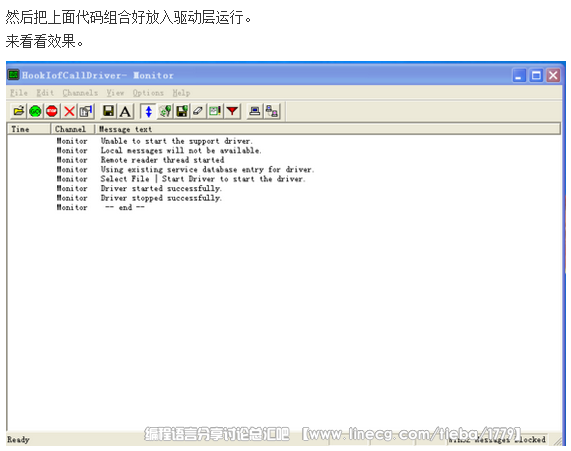Click the green GO start icon

pyautogui.click(x=35, y=111)
